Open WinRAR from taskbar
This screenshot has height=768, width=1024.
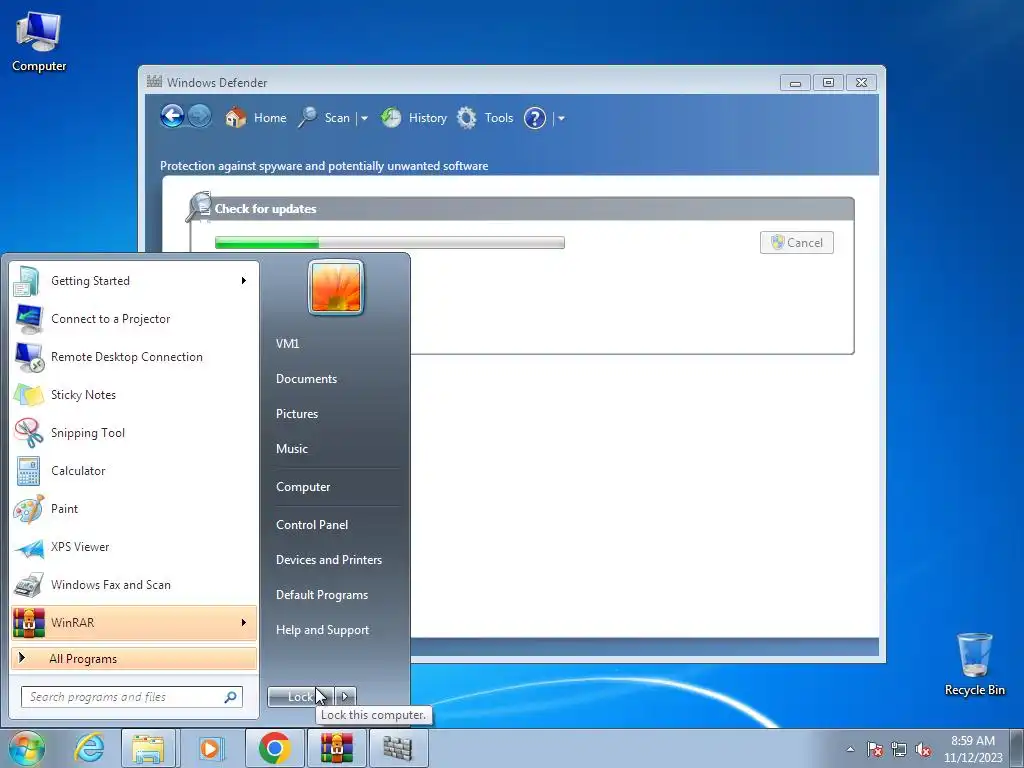[x=337, y=748]
